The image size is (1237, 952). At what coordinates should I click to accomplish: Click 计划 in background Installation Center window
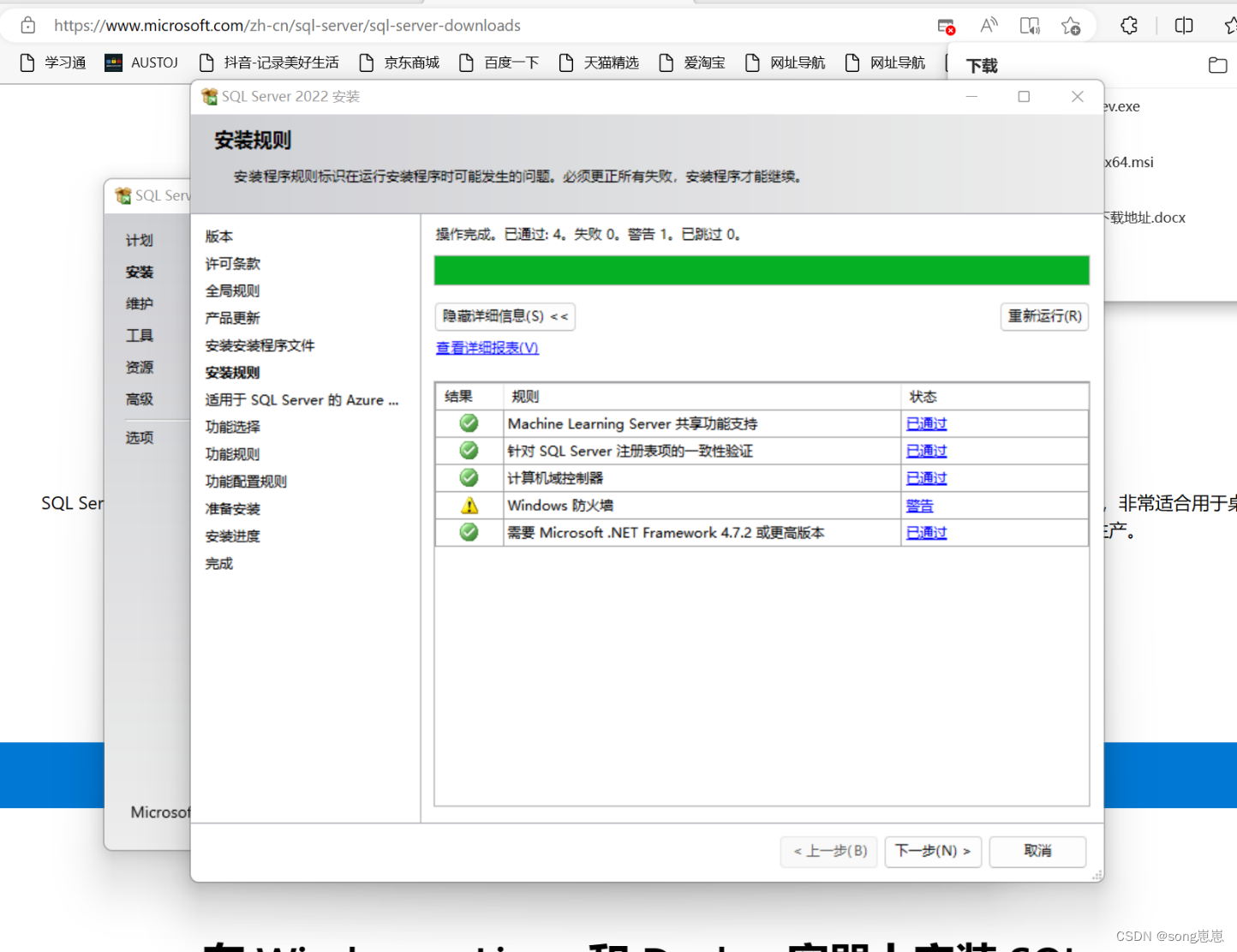[140, 241]
